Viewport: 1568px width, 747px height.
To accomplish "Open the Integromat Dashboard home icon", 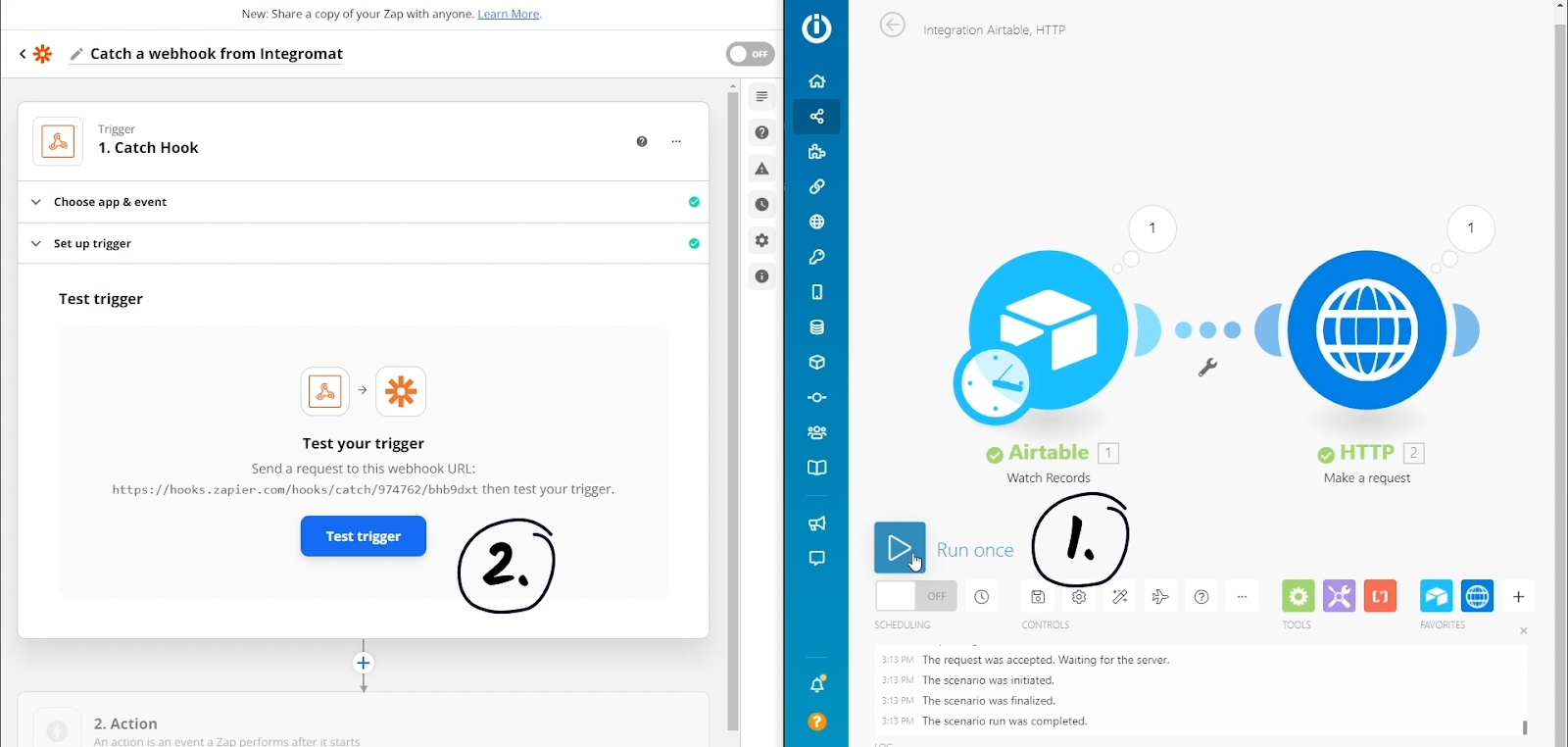I will point(816,81).
